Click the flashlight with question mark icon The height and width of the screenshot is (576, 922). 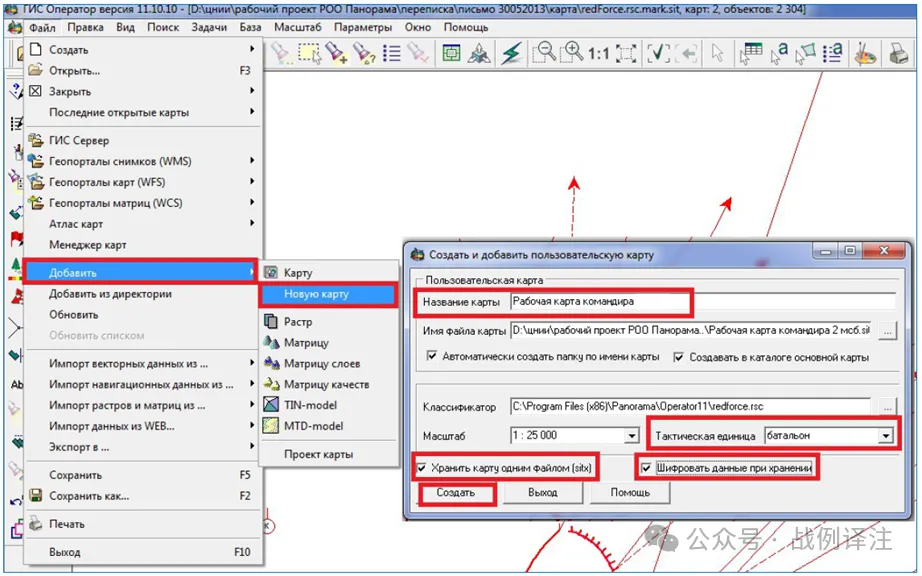pyautogui.click(x=364, y=53)
